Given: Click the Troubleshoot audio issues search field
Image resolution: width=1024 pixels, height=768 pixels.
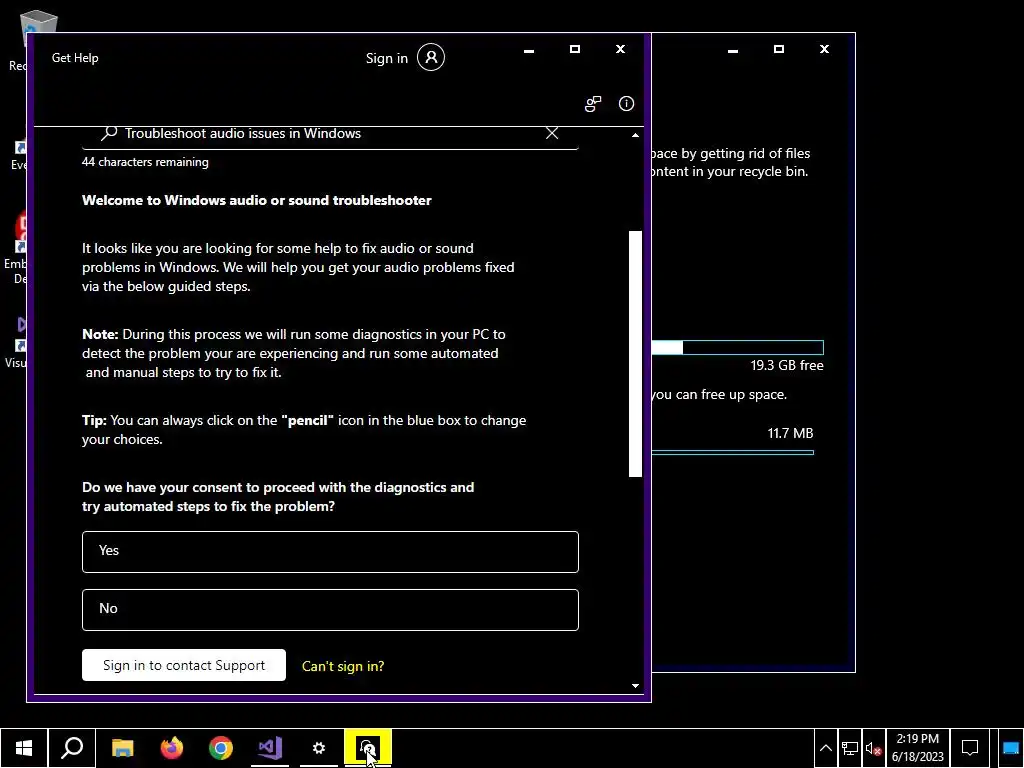Looking at the screenshot, I should (330, 135).
